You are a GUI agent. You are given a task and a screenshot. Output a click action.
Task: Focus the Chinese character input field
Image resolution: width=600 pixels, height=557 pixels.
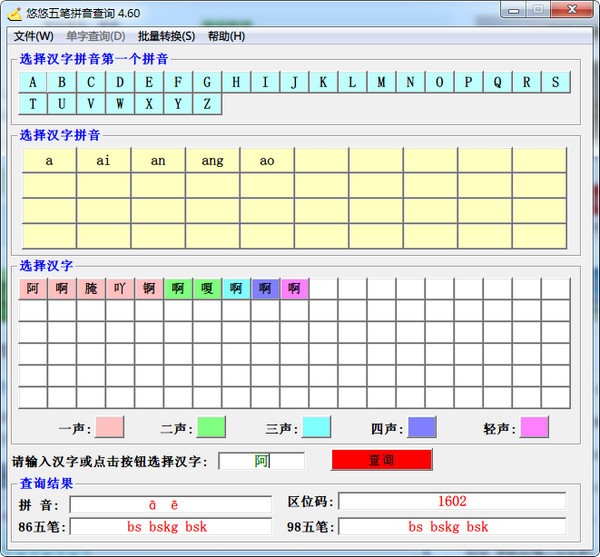click(x=261, y=461)
